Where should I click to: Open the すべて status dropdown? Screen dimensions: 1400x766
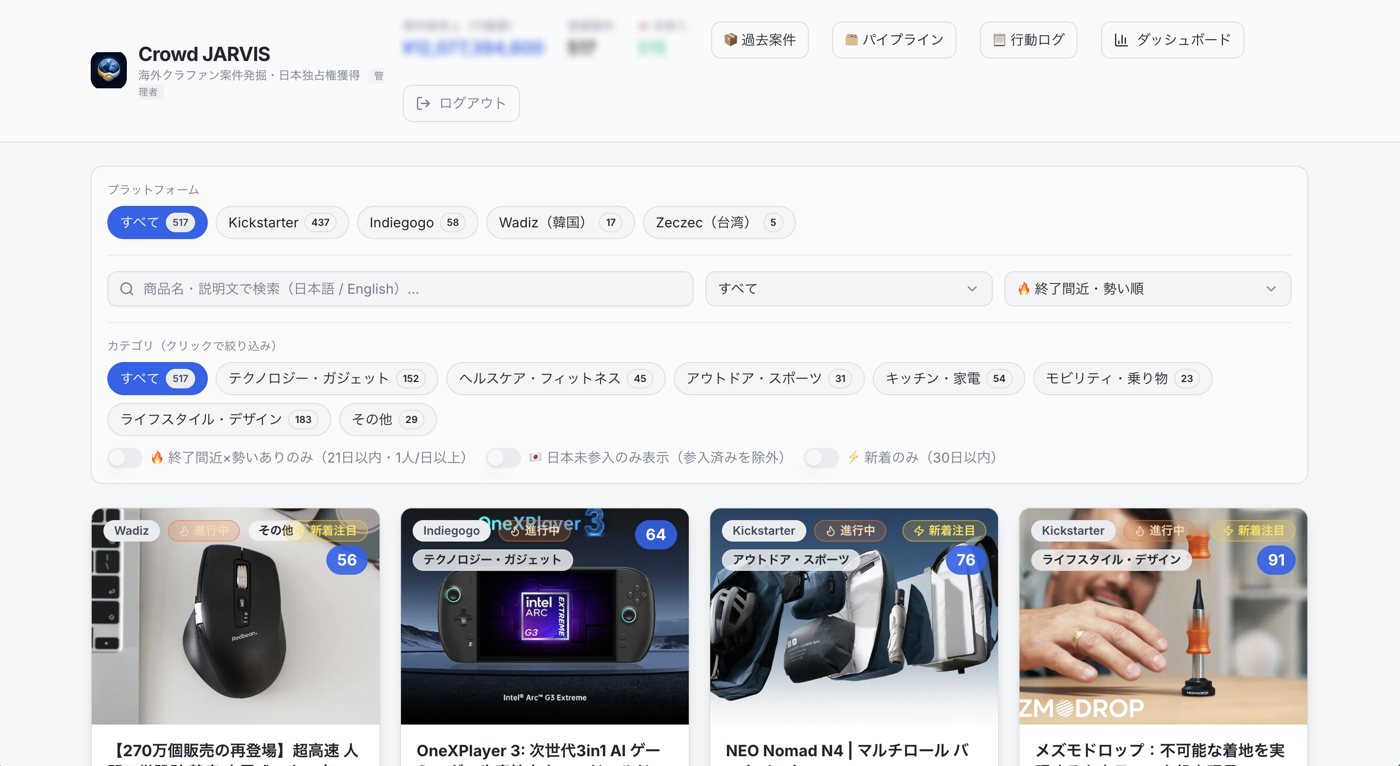(848, 289)
